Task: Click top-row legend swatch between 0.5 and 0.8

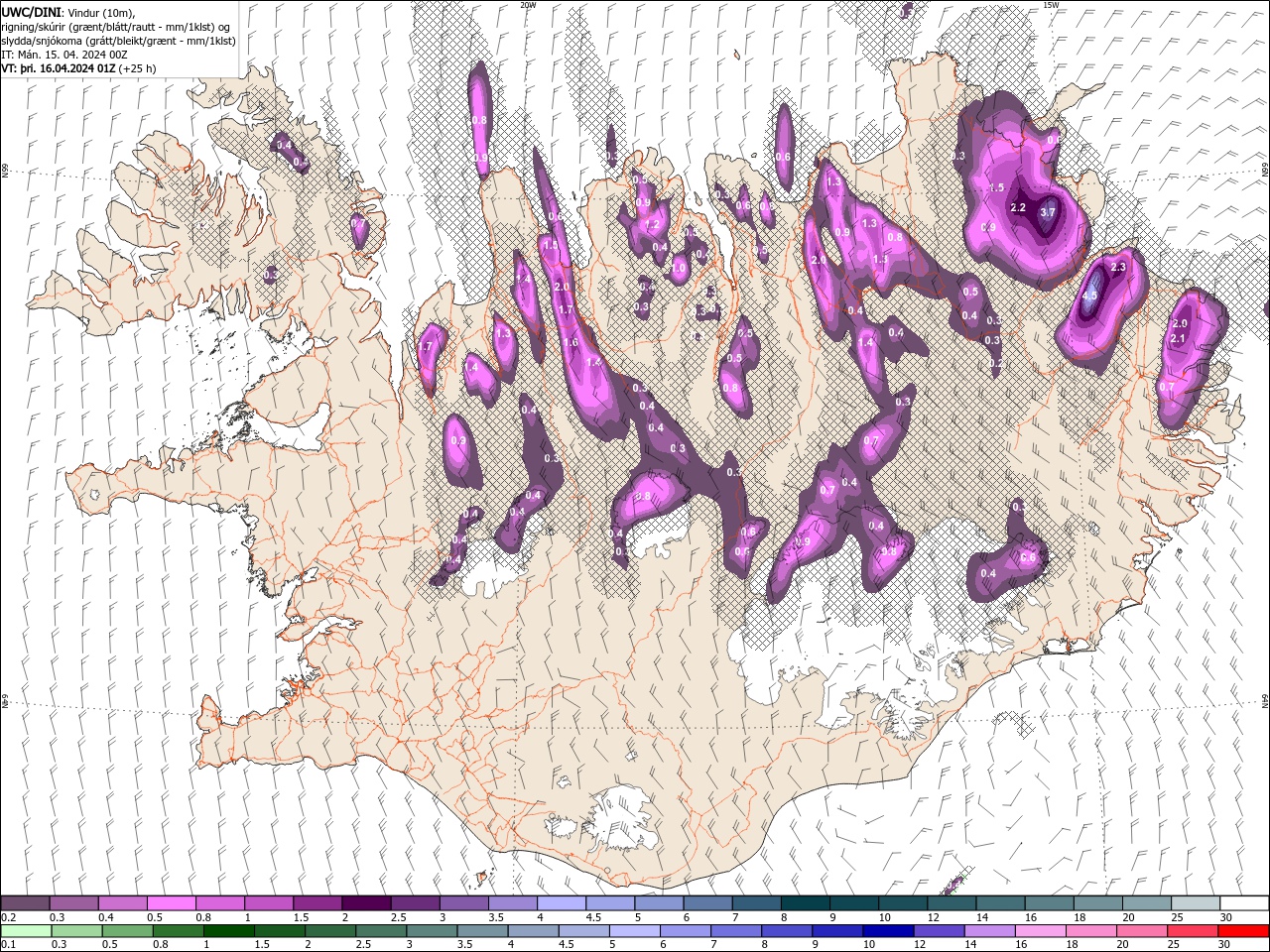Action: [171, 902]
